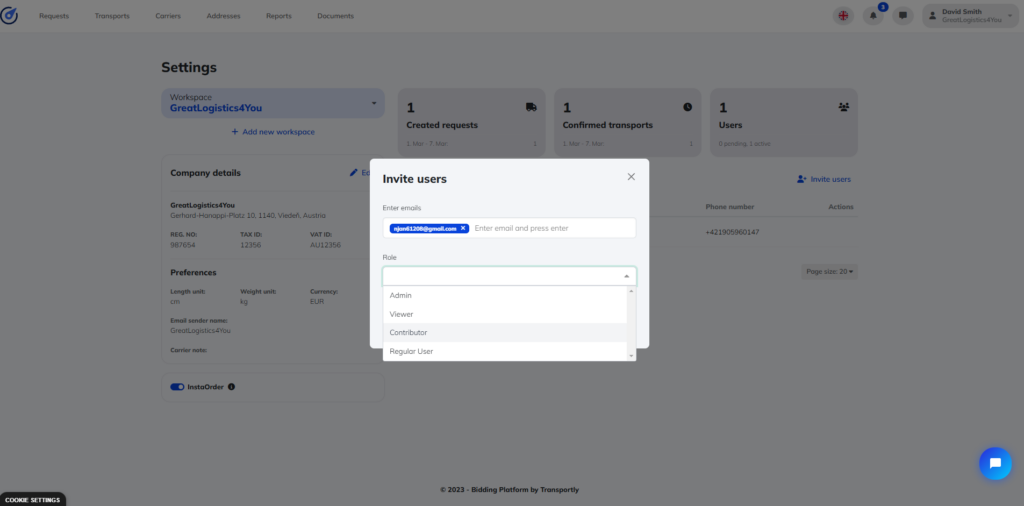Click the Users stats card
The image size is (1024, 506).
(x=784, y=123)
